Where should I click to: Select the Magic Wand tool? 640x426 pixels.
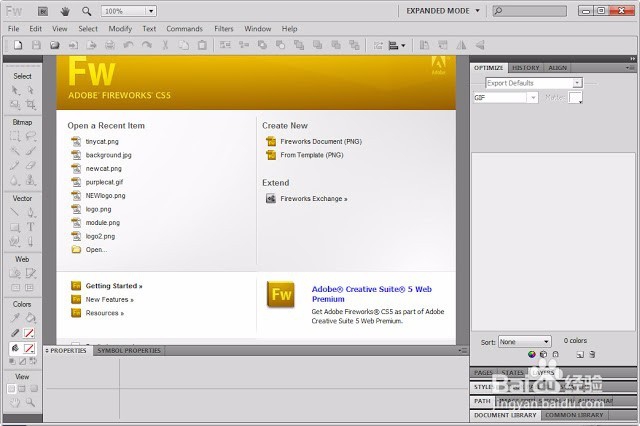(15, 151)
